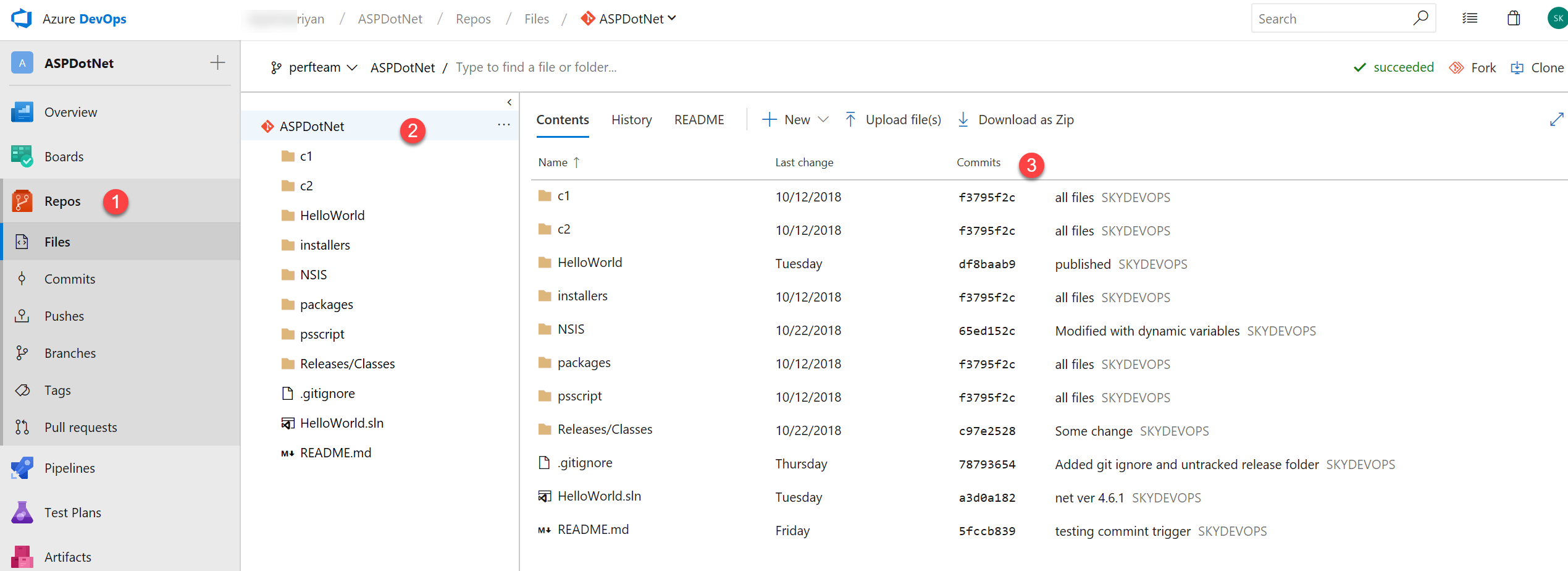This screenshot has height=571, width=1568.
Task: Click the Azure DevOps logo icon
Action: click(x=22, y=19)
